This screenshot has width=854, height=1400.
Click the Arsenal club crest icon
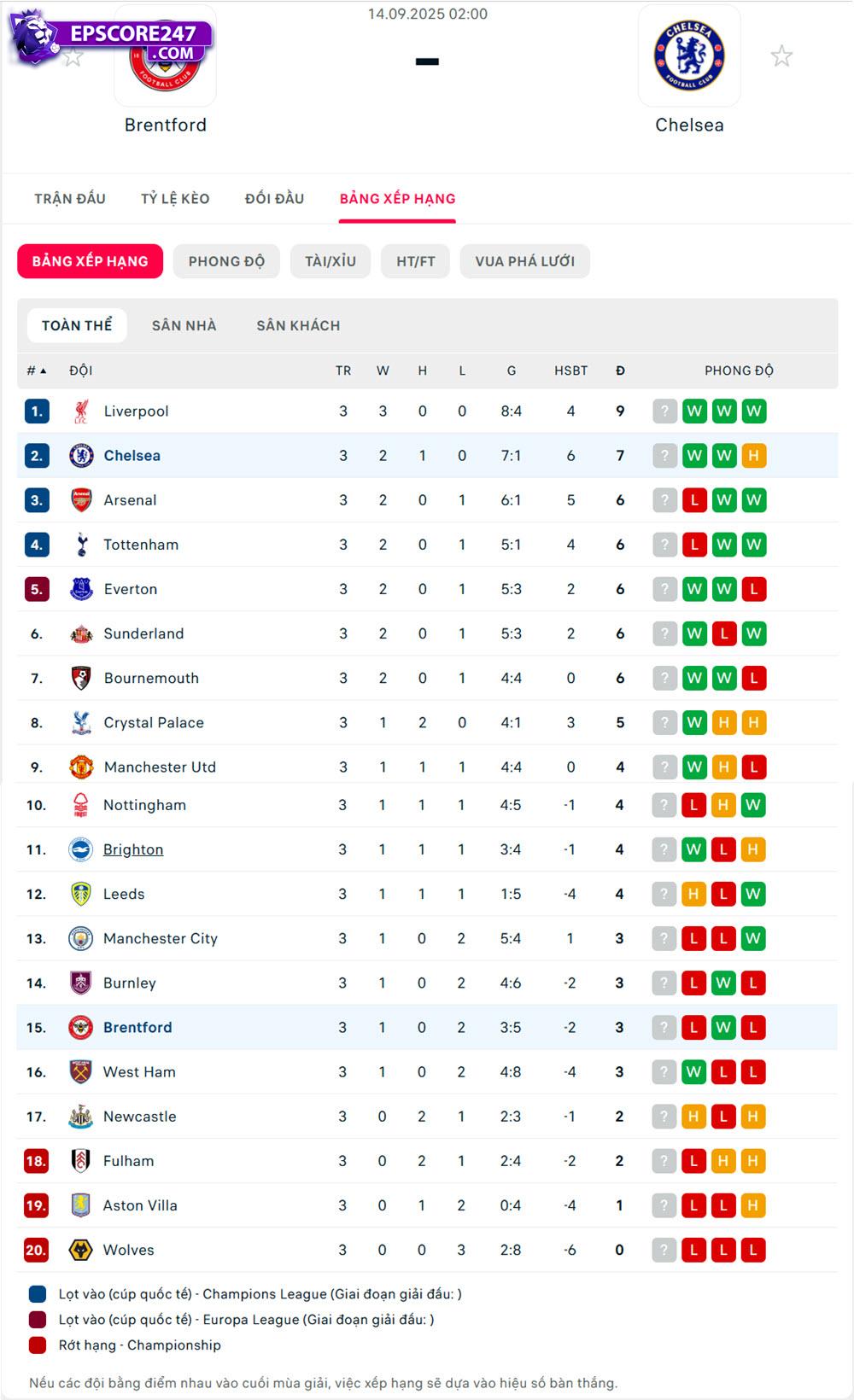pyautogui.click(x=81, y=500)
